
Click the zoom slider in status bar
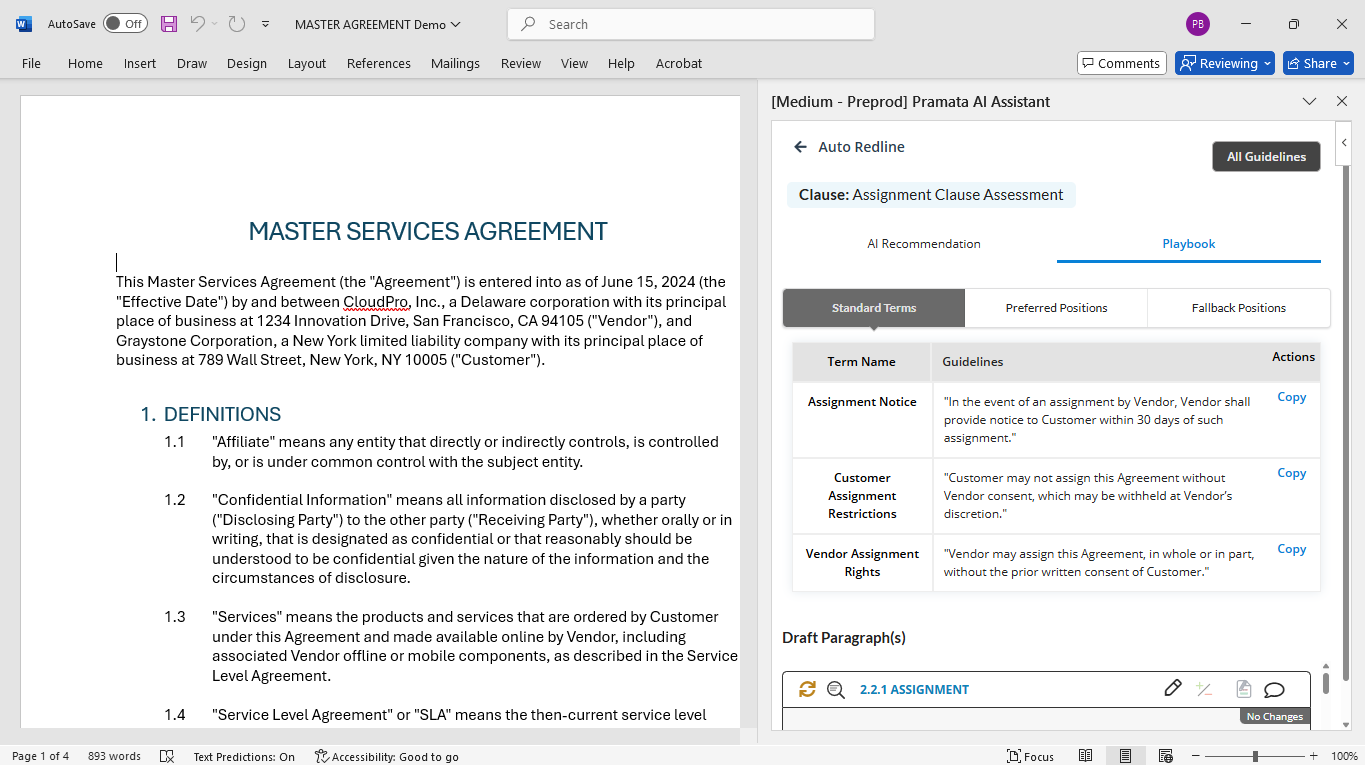pyautogui.click(x=1255, y=756)
